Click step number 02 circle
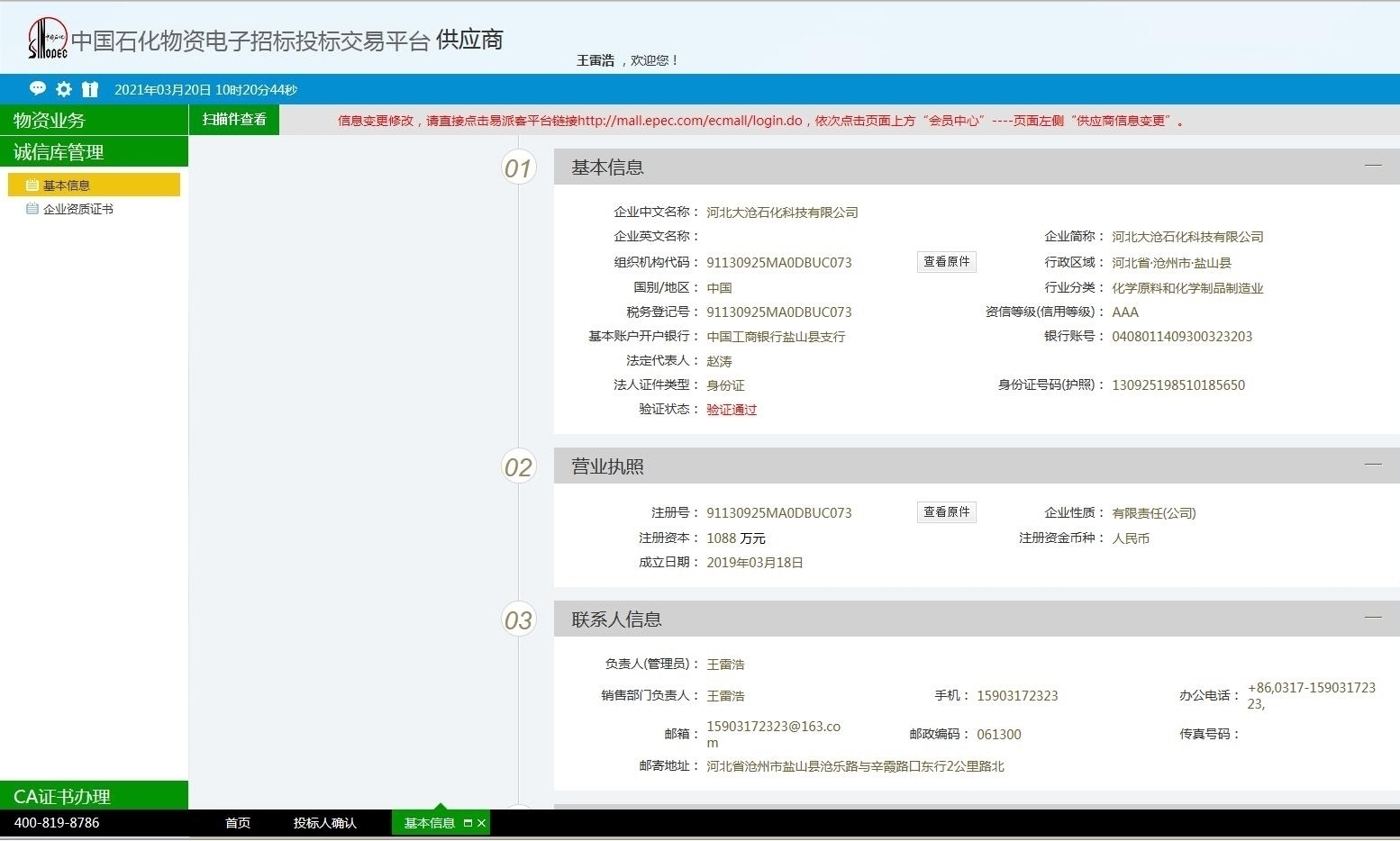Image resolution: width=1400 pixels, height=841 pixels. (518, 466)
